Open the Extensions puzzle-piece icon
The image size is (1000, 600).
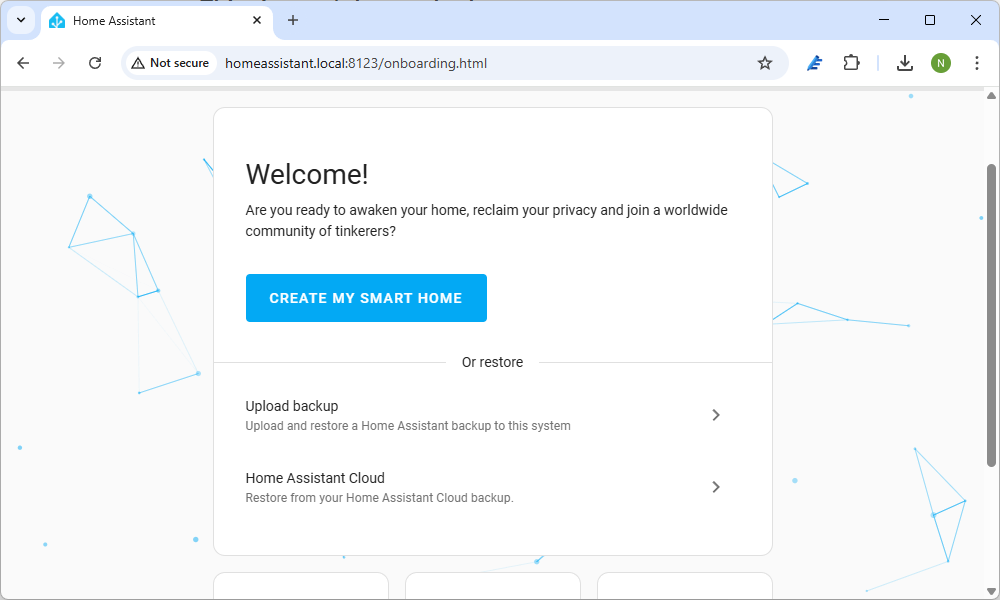pyautogui.click(x=851, y=62)
